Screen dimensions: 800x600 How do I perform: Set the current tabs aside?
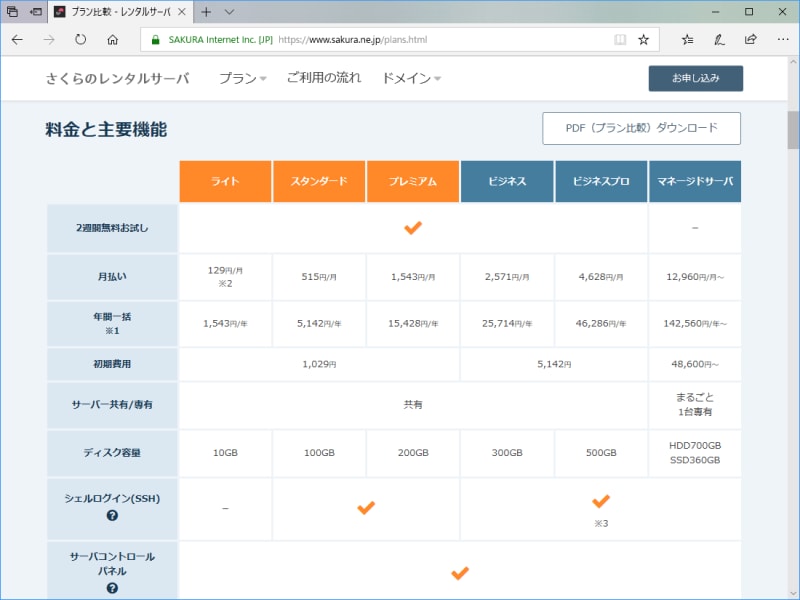[x=35, y=11]
